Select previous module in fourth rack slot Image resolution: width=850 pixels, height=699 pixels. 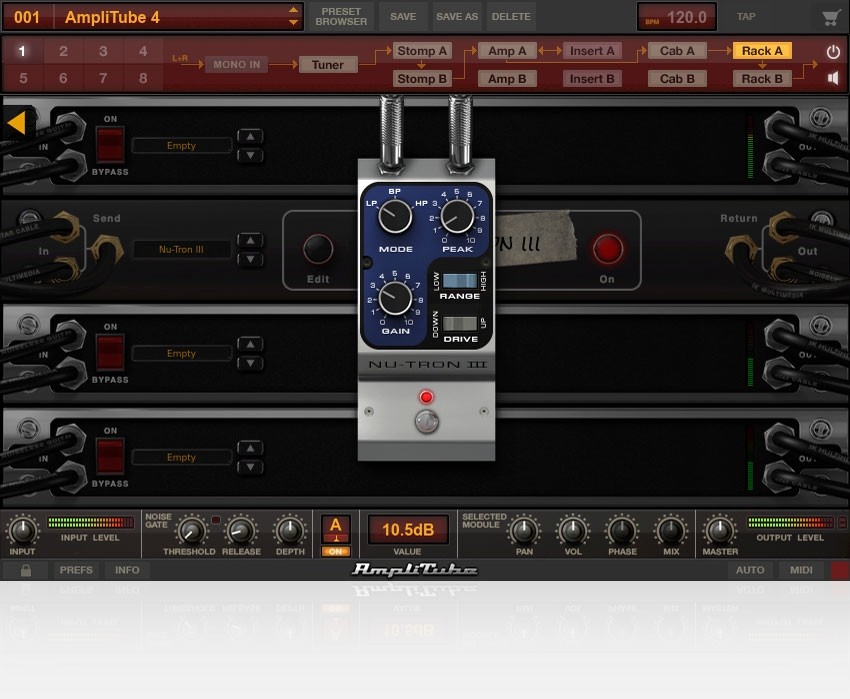coord(250,448)
